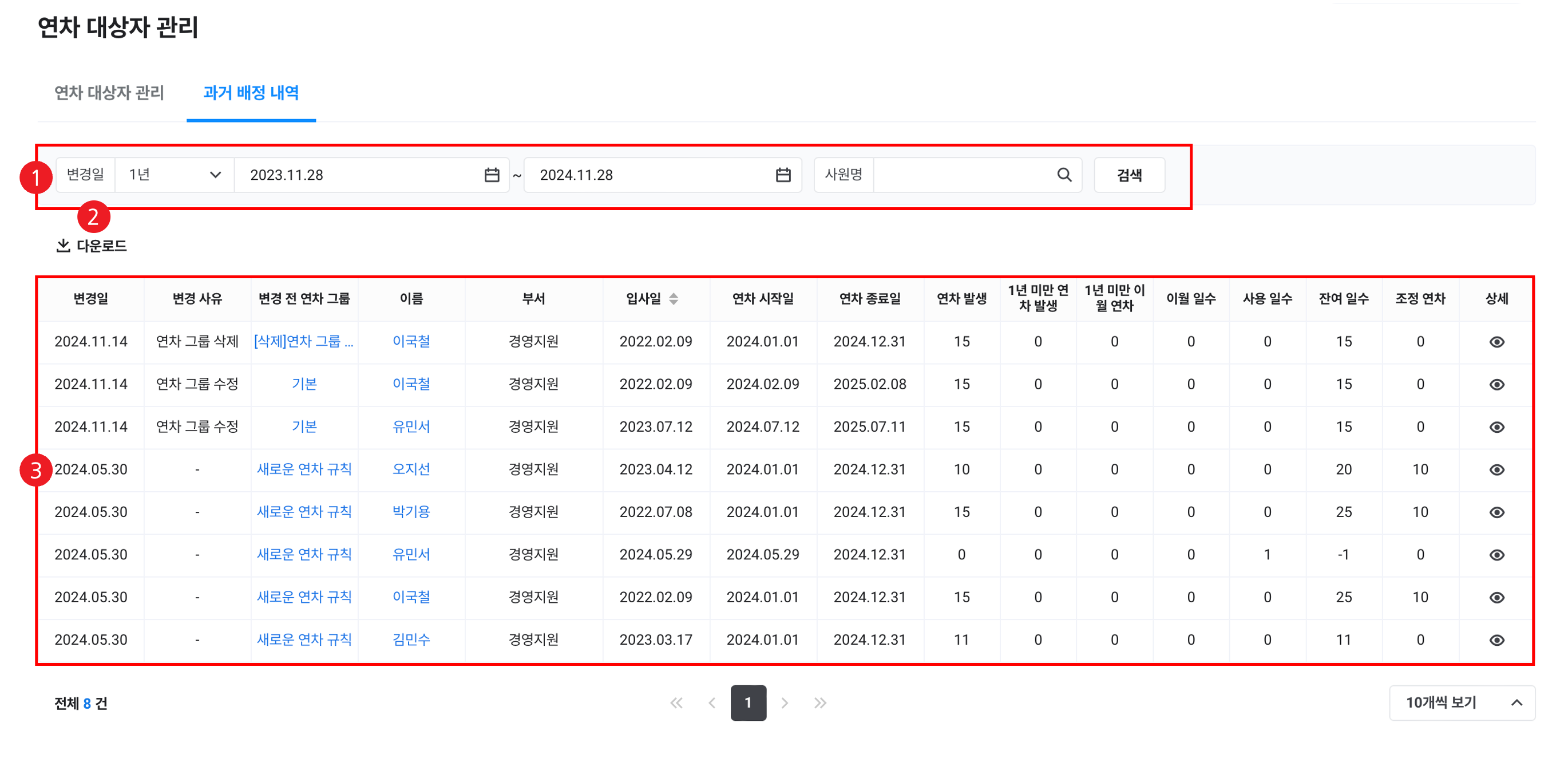The height and width of the screenshot is (758, 1568).
Task: View details eye icon for 김민수 row
Action: (x=1497, y=640)
